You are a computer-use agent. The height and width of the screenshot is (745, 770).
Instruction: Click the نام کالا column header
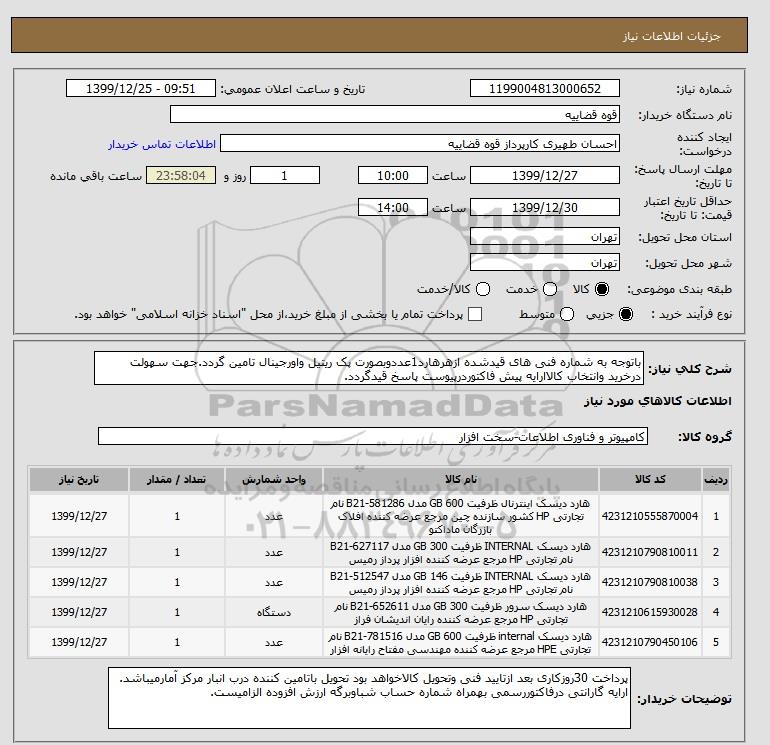(x=461, y=480)
